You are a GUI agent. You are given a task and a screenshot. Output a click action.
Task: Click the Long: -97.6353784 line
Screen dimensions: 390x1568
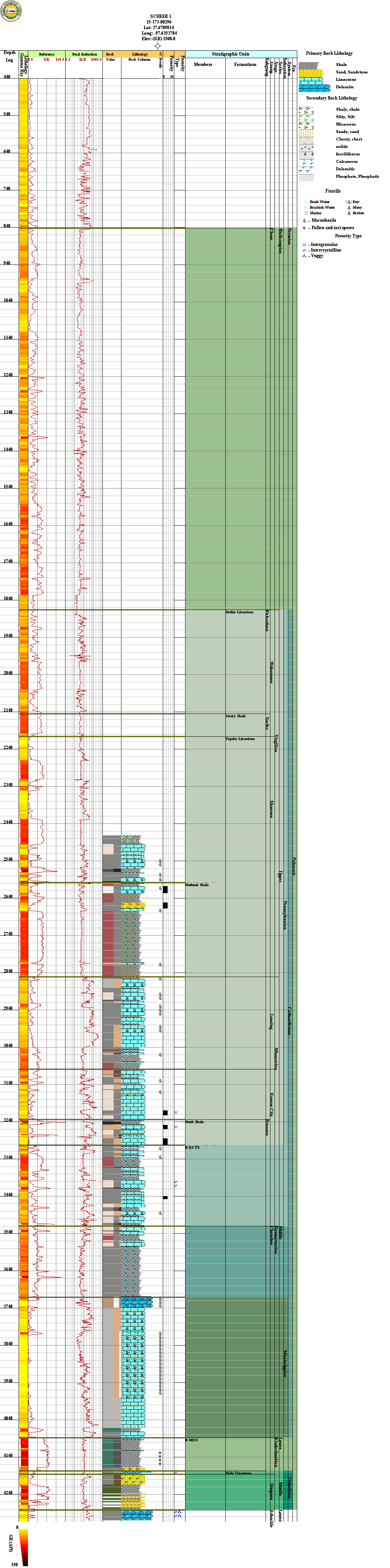(159, 33)
